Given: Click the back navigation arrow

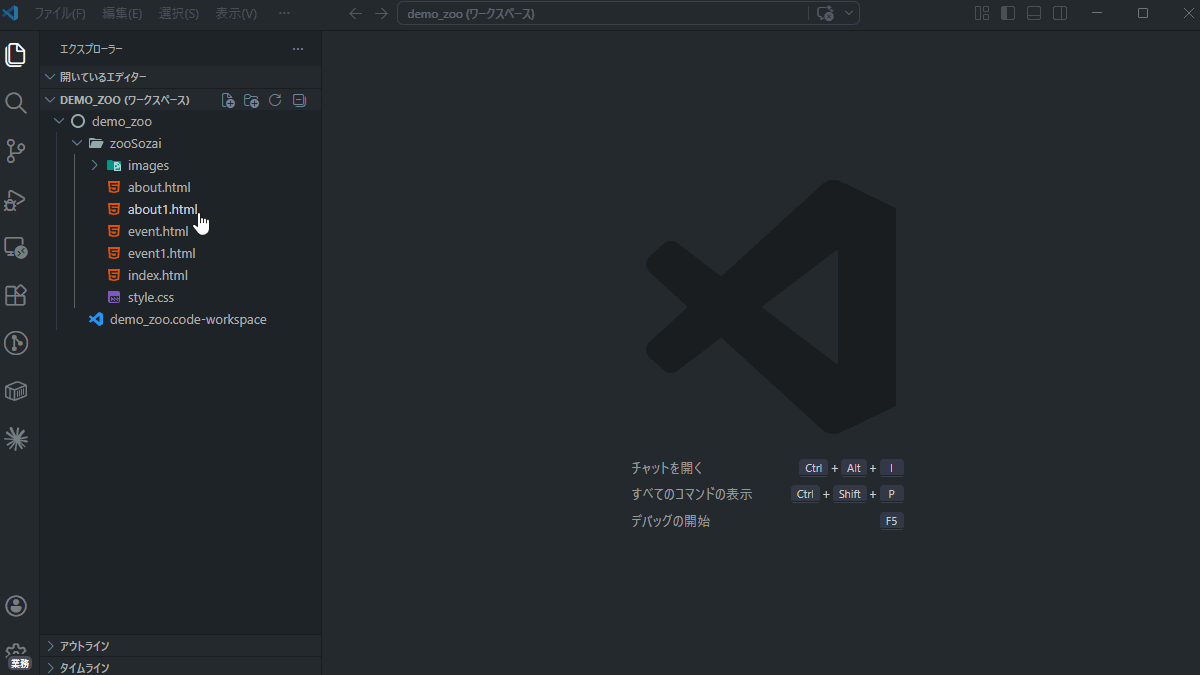Looking at the screenshot, I should pyautogui.click(x=355, y=13).
